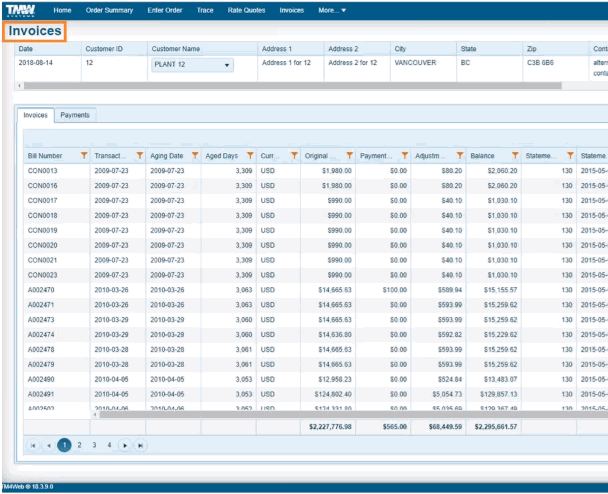Viewport: 608px width, 494px height.
Task: Click the grid's horizontal scrollbar
Action: 300,414
